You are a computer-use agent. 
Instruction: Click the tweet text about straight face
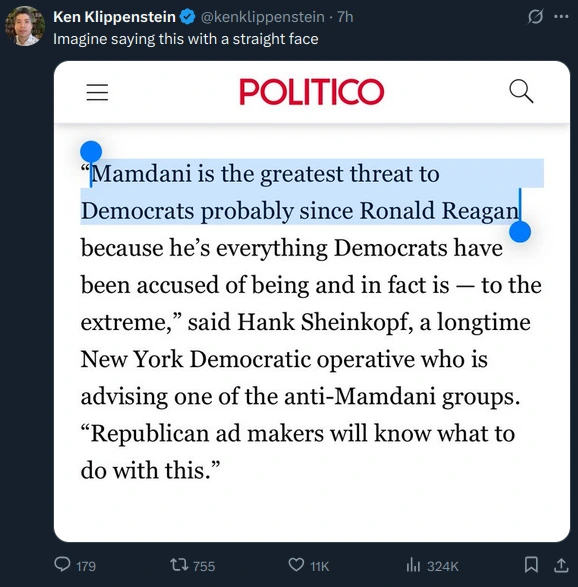[186, 39]
